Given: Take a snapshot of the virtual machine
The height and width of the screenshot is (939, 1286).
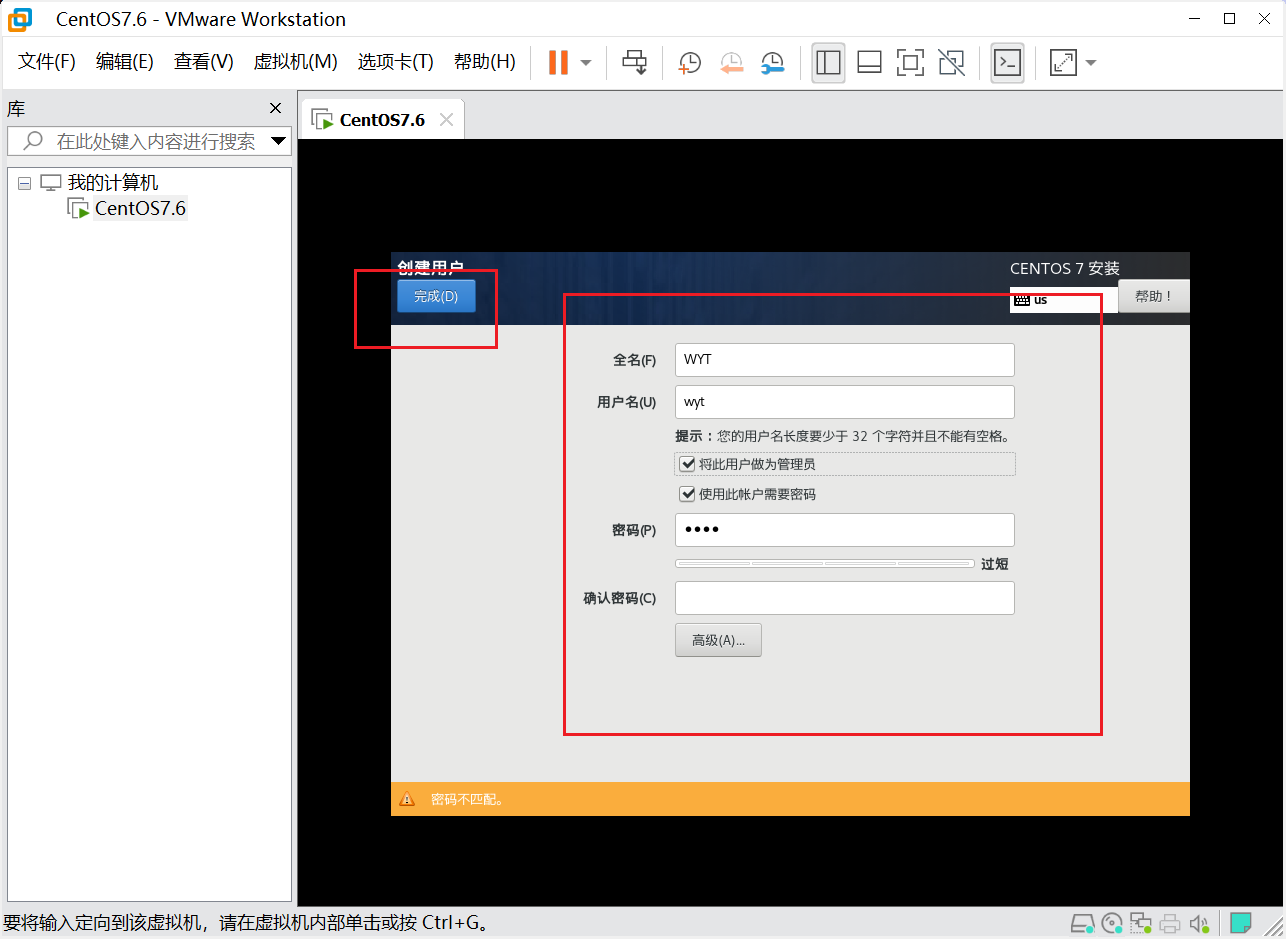Looking at the screenshot, I should (689, 63).
